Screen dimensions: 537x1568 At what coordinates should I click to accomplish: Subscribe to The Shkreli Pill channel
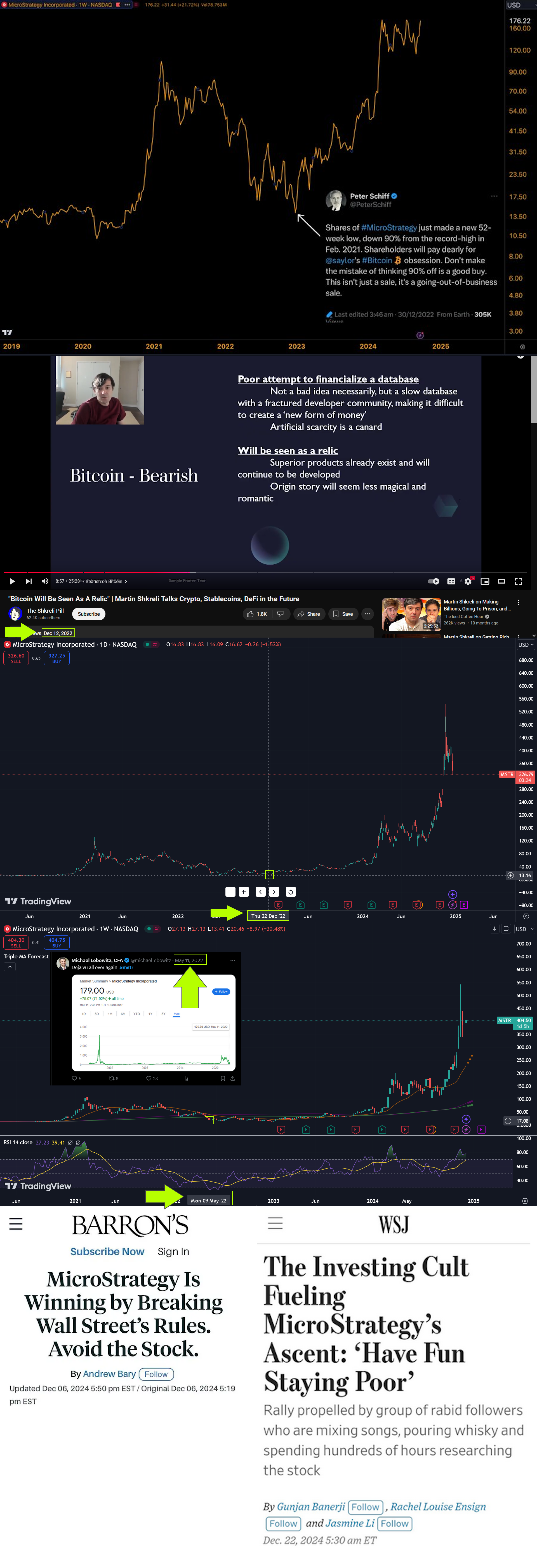click(x=89, y=614)
